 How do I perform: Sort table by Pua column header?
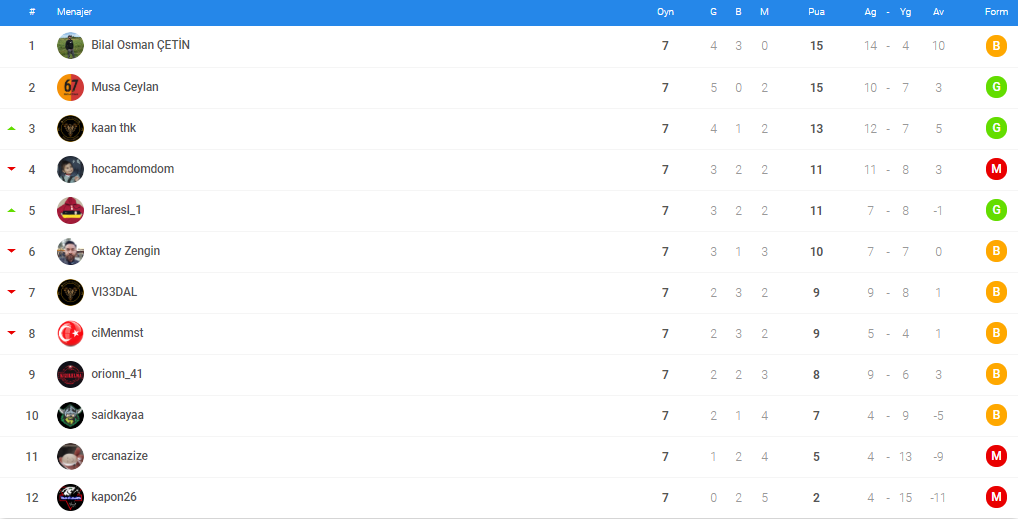click(816, 12)
